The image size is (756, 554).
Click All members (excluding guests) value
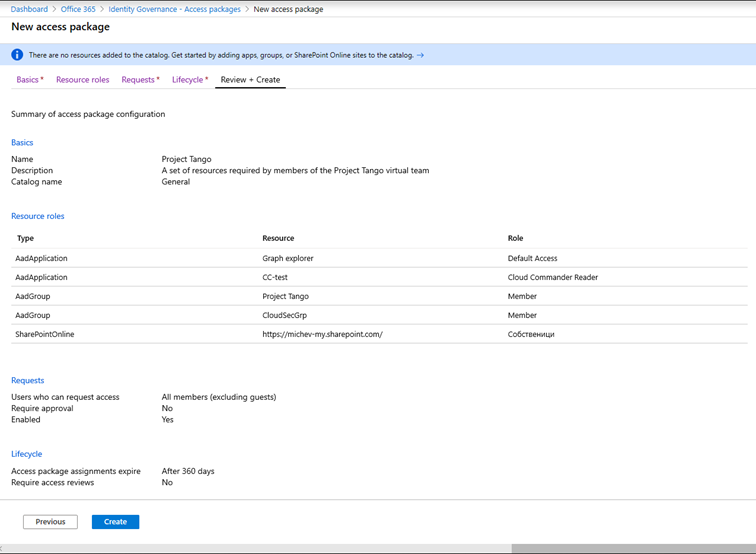[x=219, y=397]
